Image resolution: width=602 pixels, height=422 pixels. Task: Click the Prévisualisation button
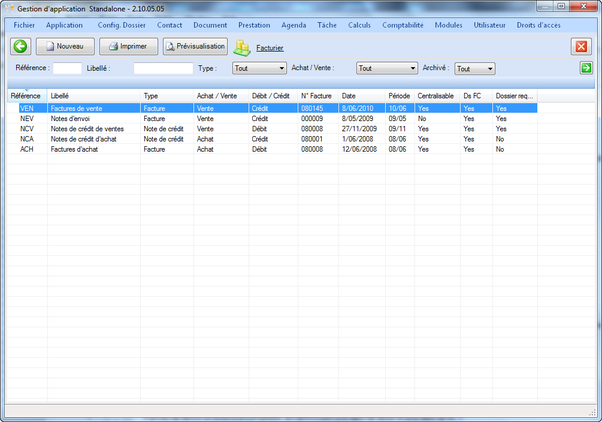coord(195,46)
